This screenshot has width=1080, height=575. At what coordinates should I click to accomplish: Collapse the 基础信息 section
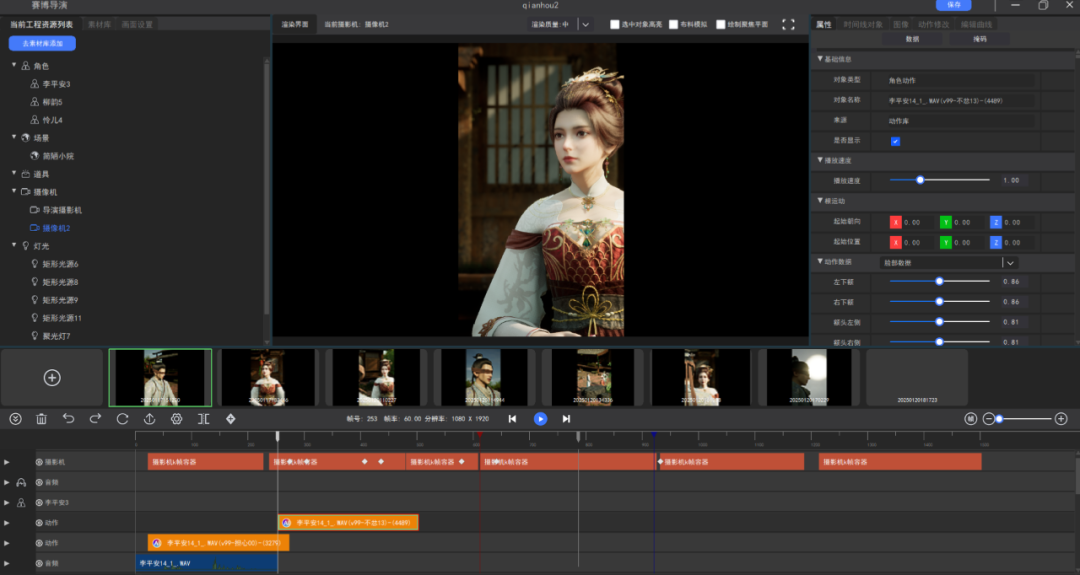820,59
